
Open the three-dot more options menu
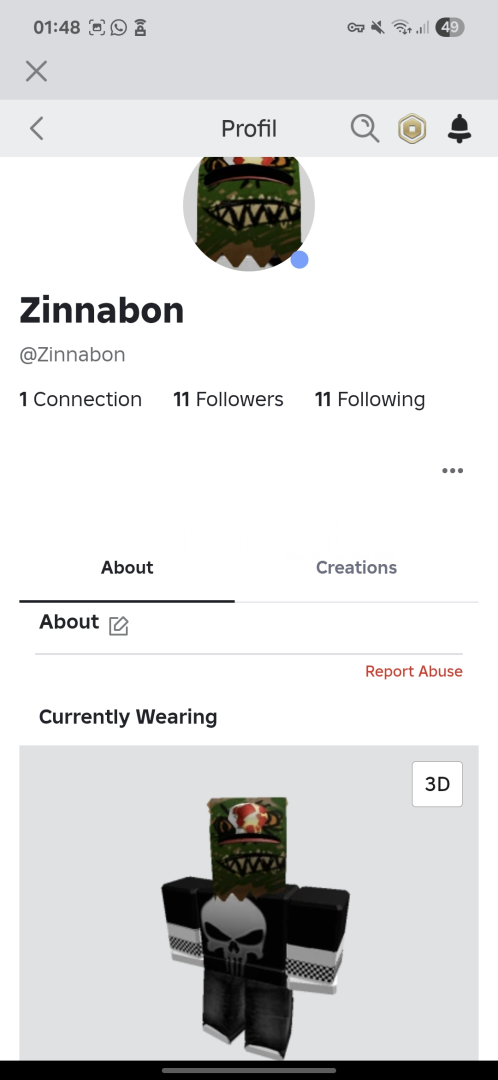click(x=453, y=470)
